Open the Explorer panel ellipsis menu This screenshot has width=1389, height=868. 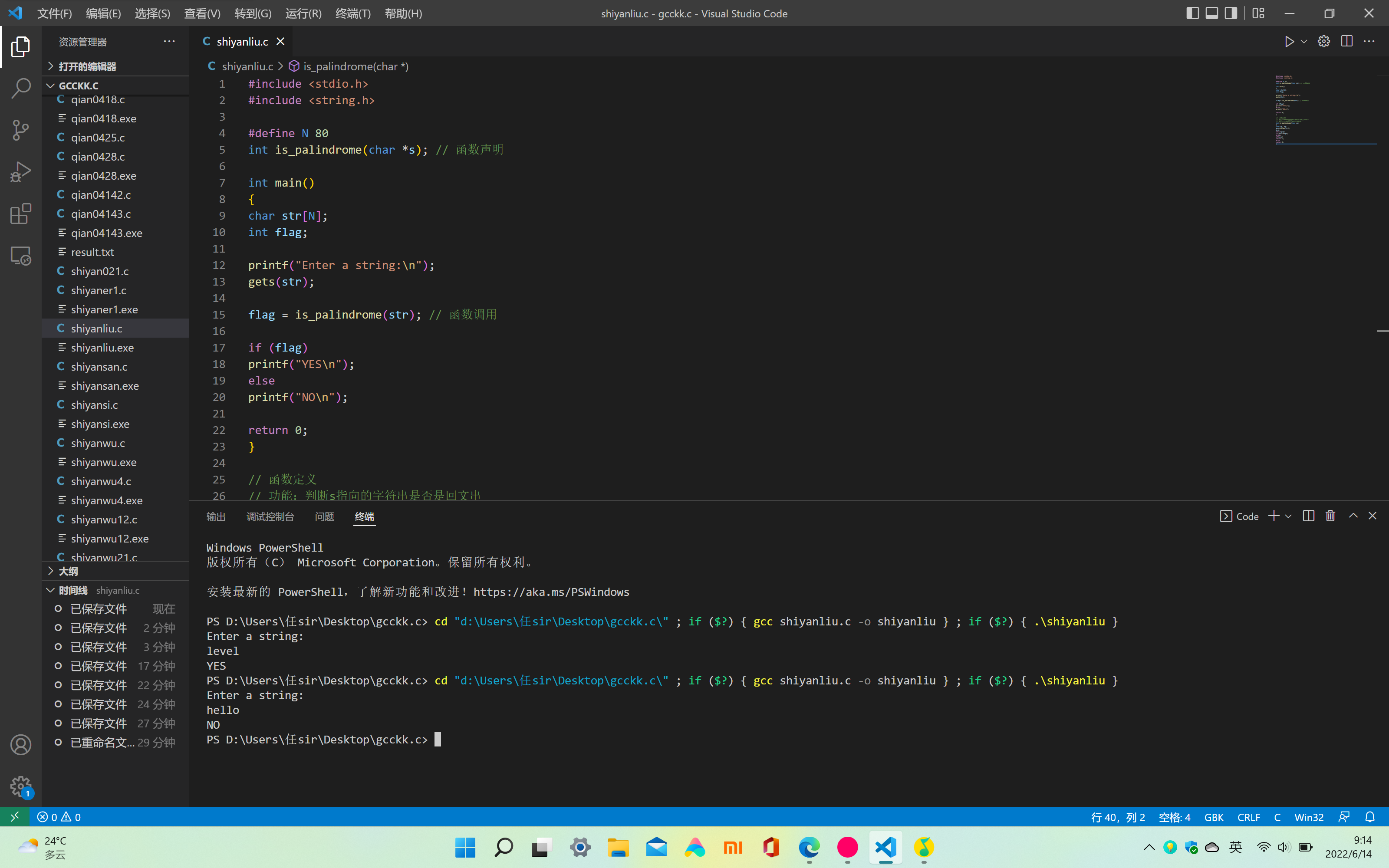tap(169, 41)
